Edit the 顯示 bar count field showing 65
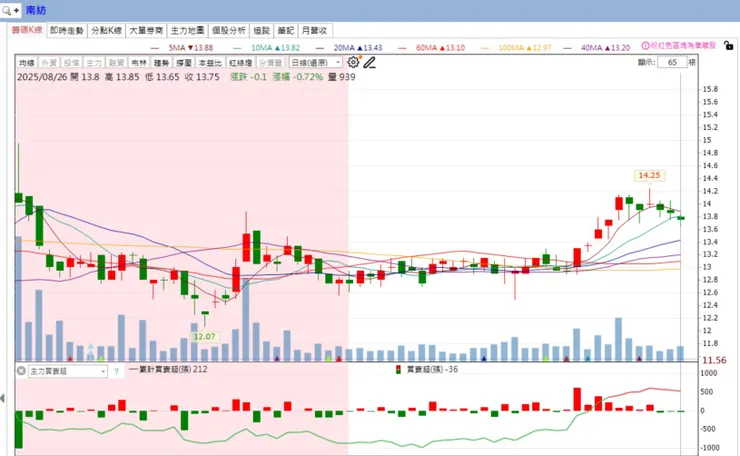 tap(673, 62)
